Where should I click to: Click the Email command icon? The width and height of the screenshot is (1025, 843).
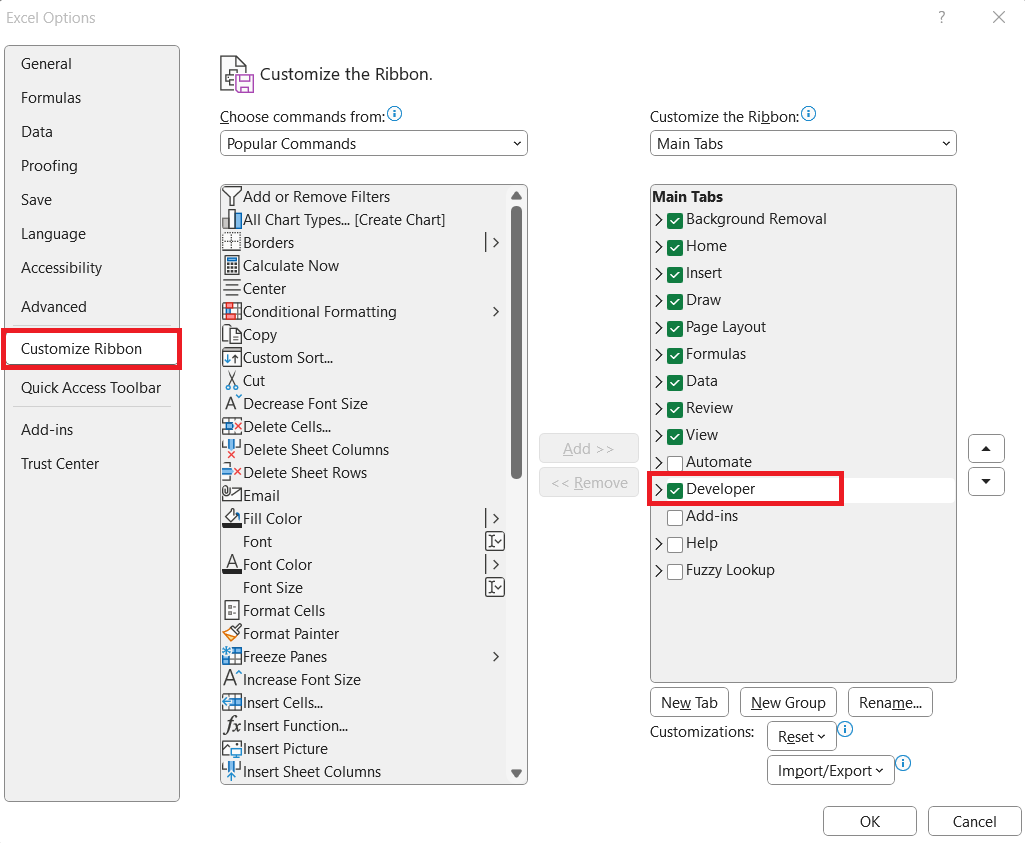[x=231, y=493]
